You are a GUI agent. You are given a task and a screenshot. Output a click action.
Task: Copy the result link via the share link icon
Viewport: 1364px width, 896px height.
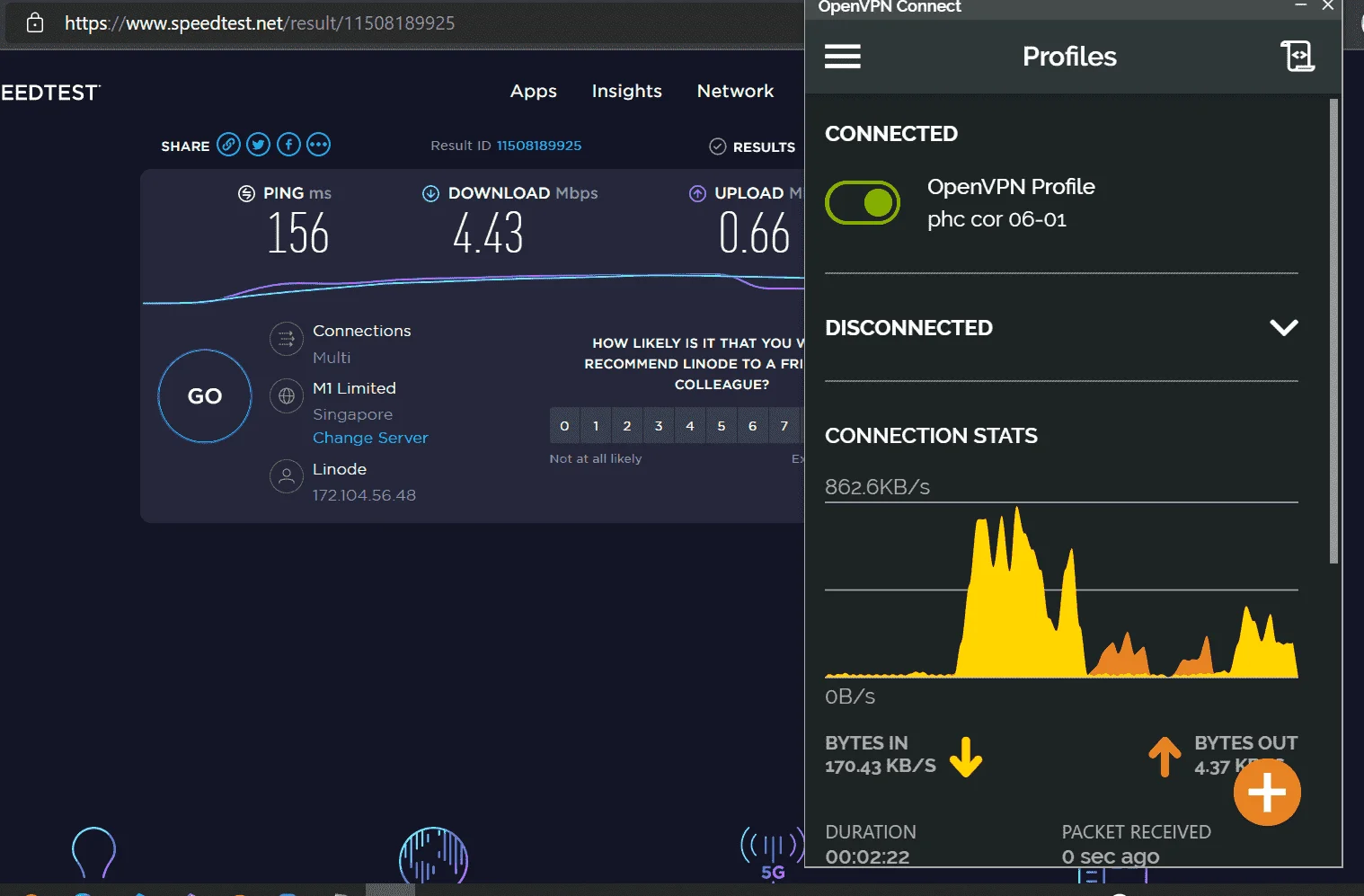point(229,145)
